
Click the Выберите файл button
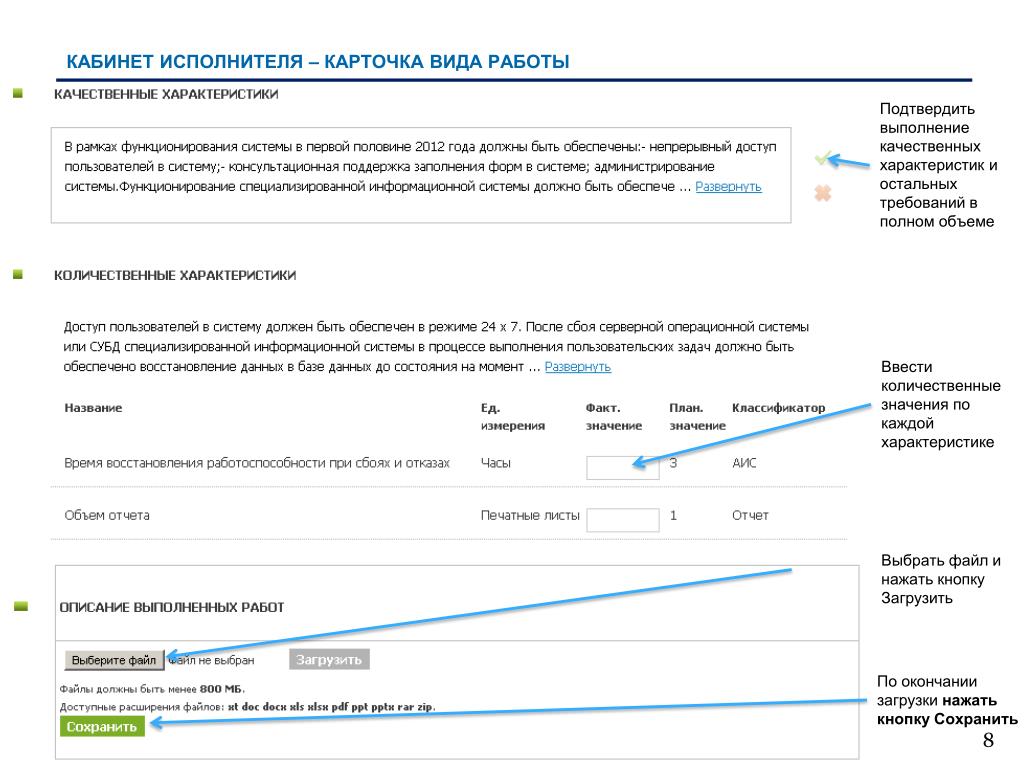[114, 660]
